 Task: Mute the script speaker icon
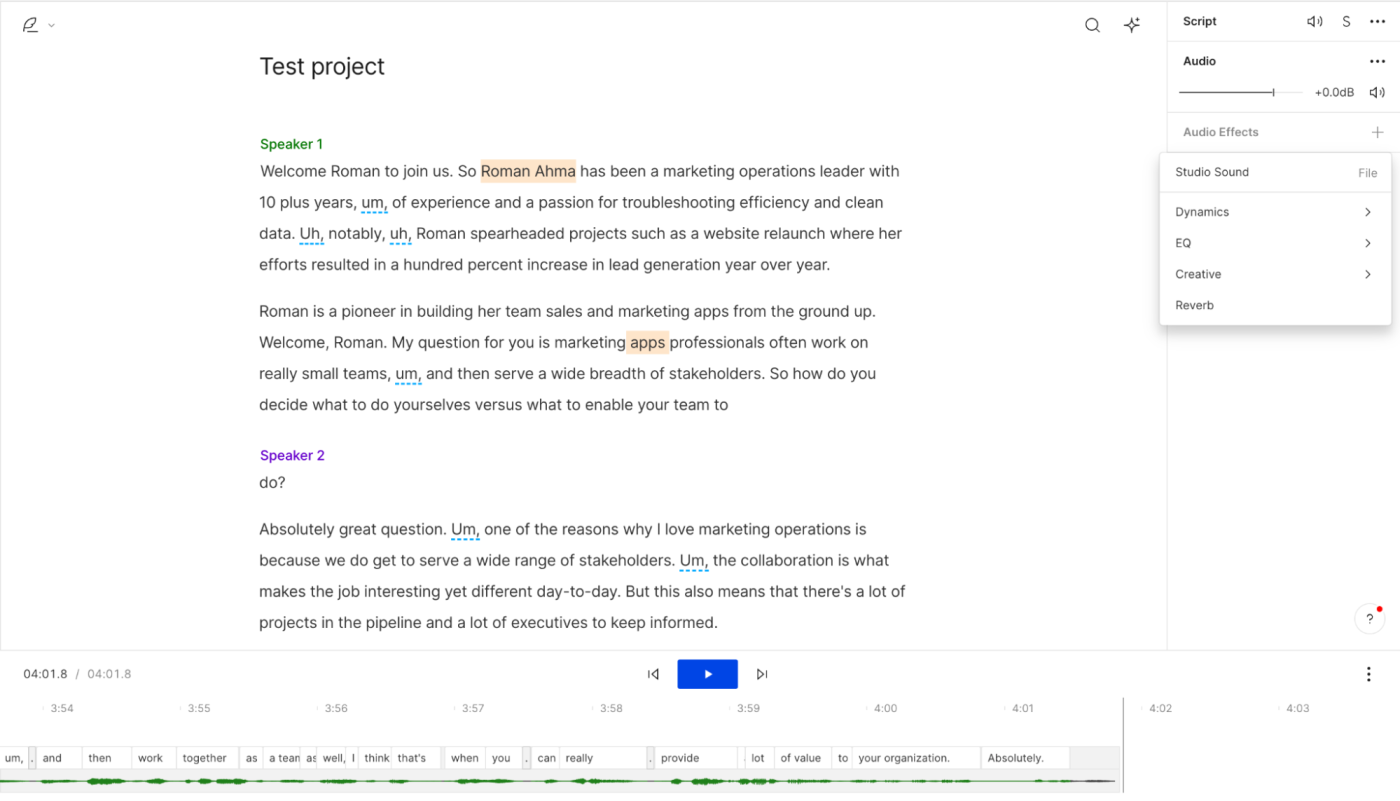click(x=1315, y=21)
